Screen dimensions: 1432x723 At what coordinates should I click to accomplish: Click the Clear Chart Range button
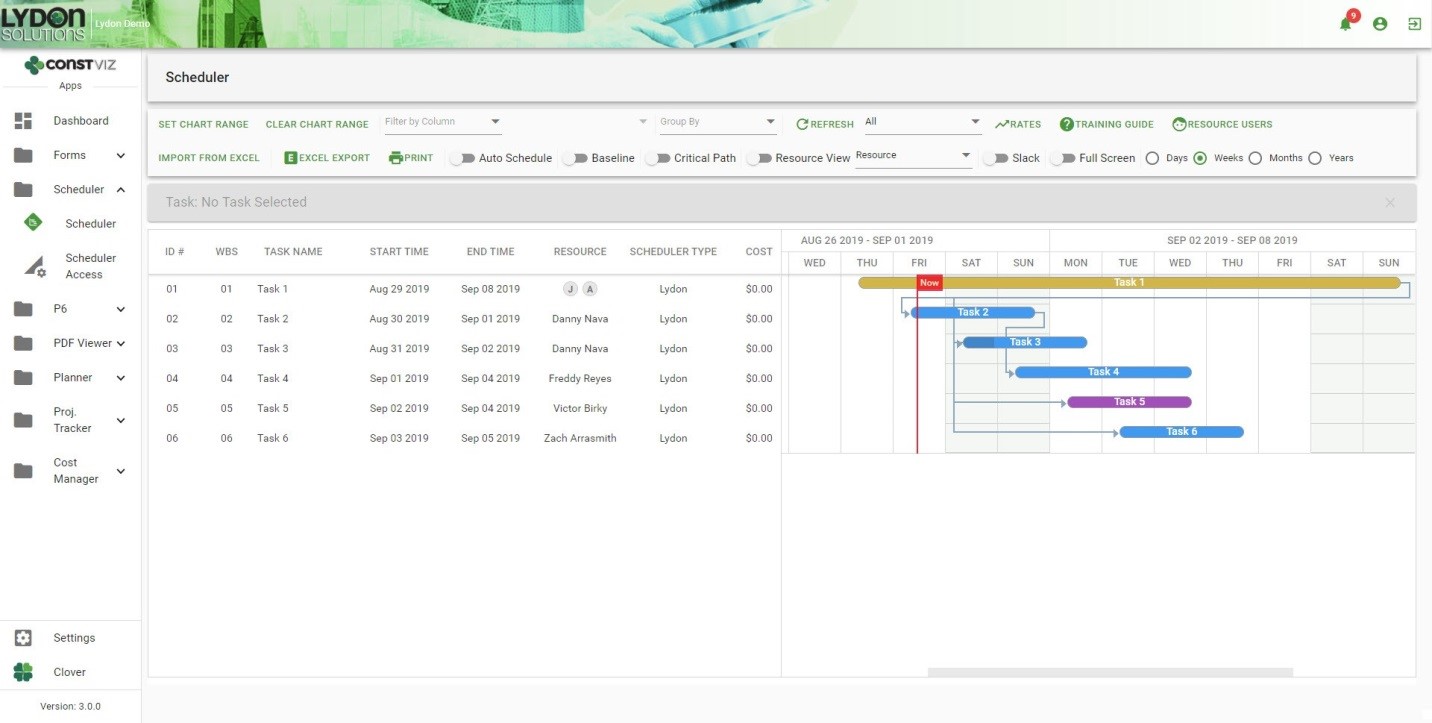click(x=316, y=123)
